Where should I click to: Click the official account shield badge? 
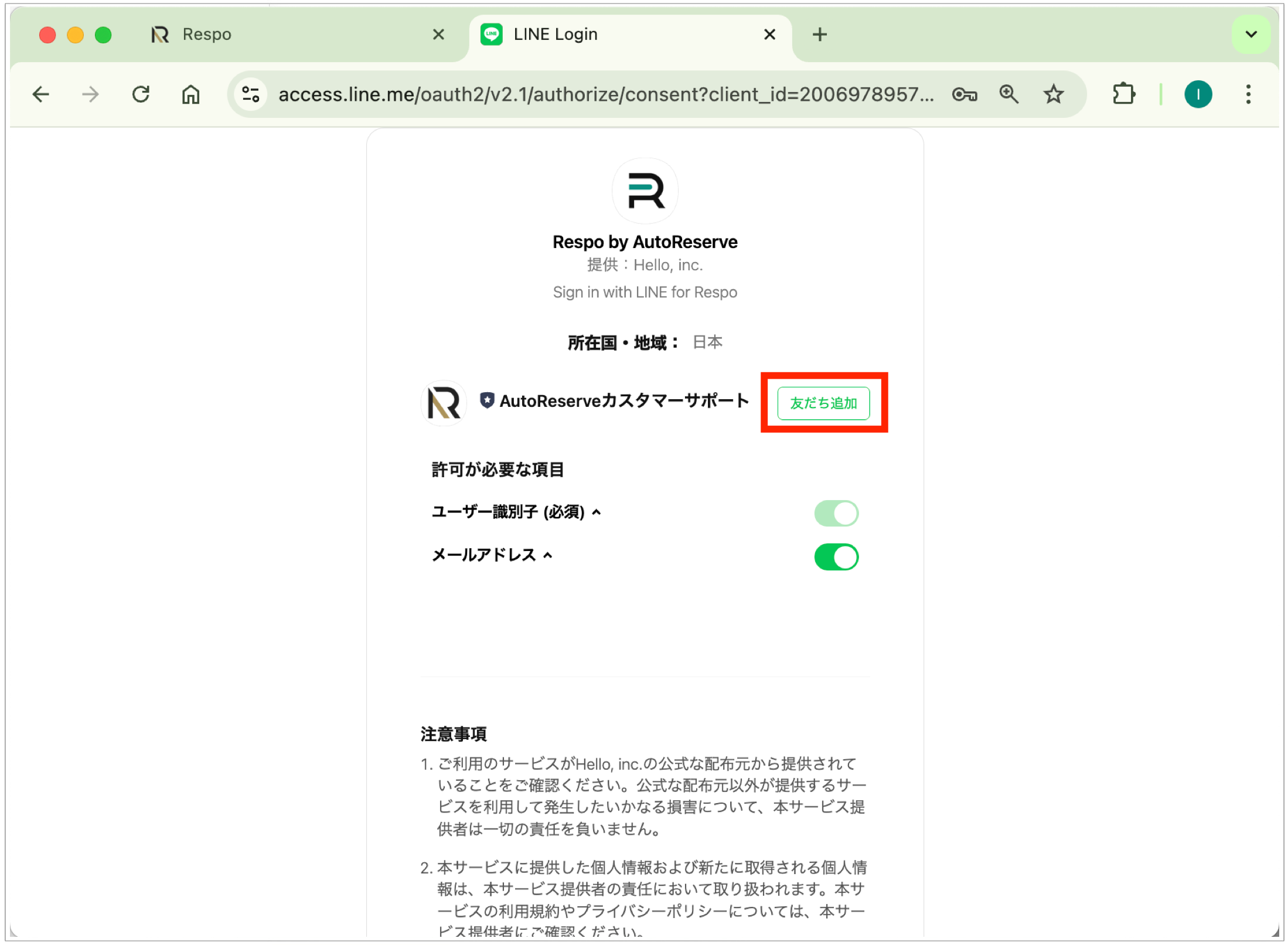tap(486, 400)
